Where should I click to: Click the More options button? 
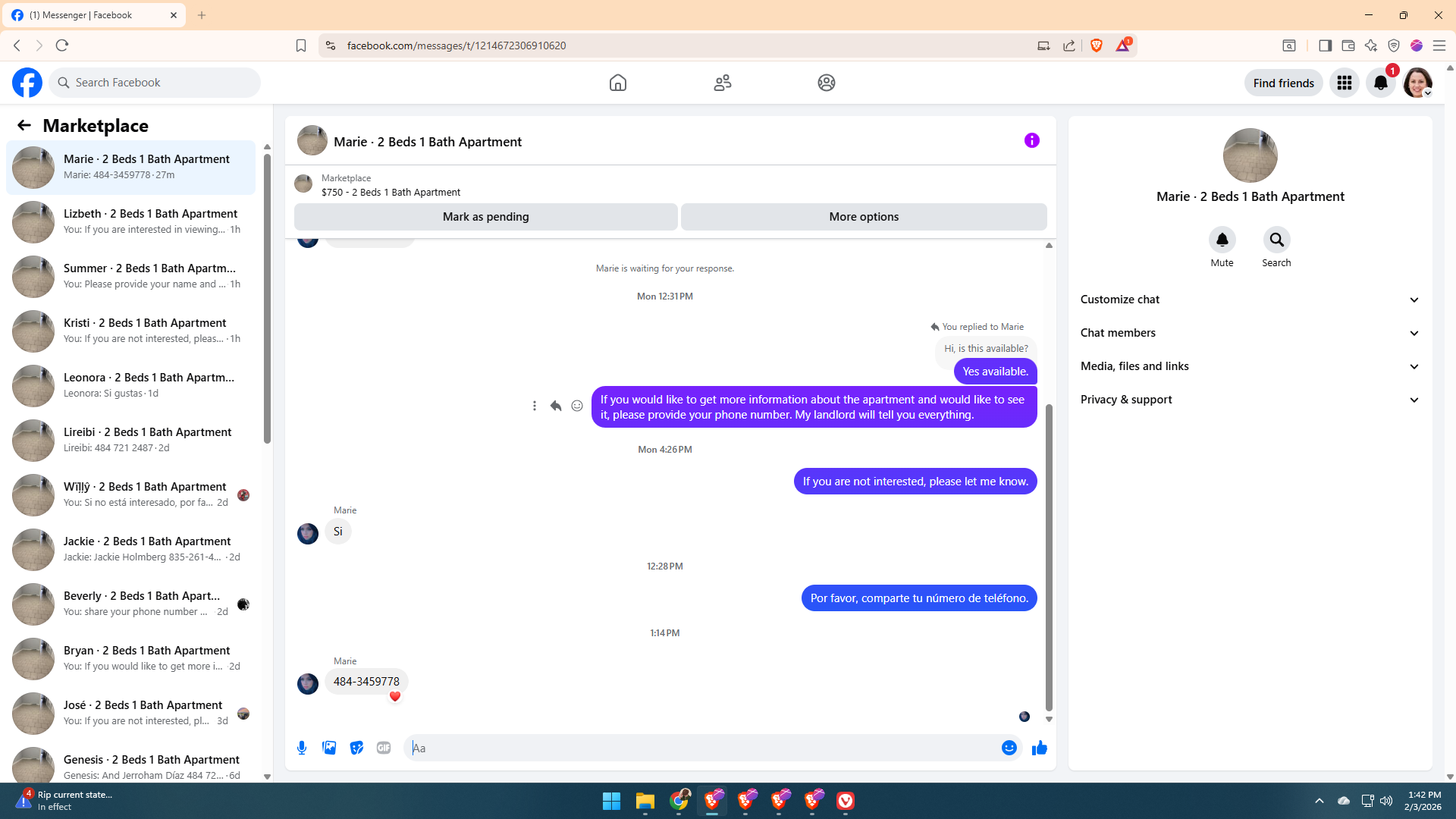(x=864, y=217)
